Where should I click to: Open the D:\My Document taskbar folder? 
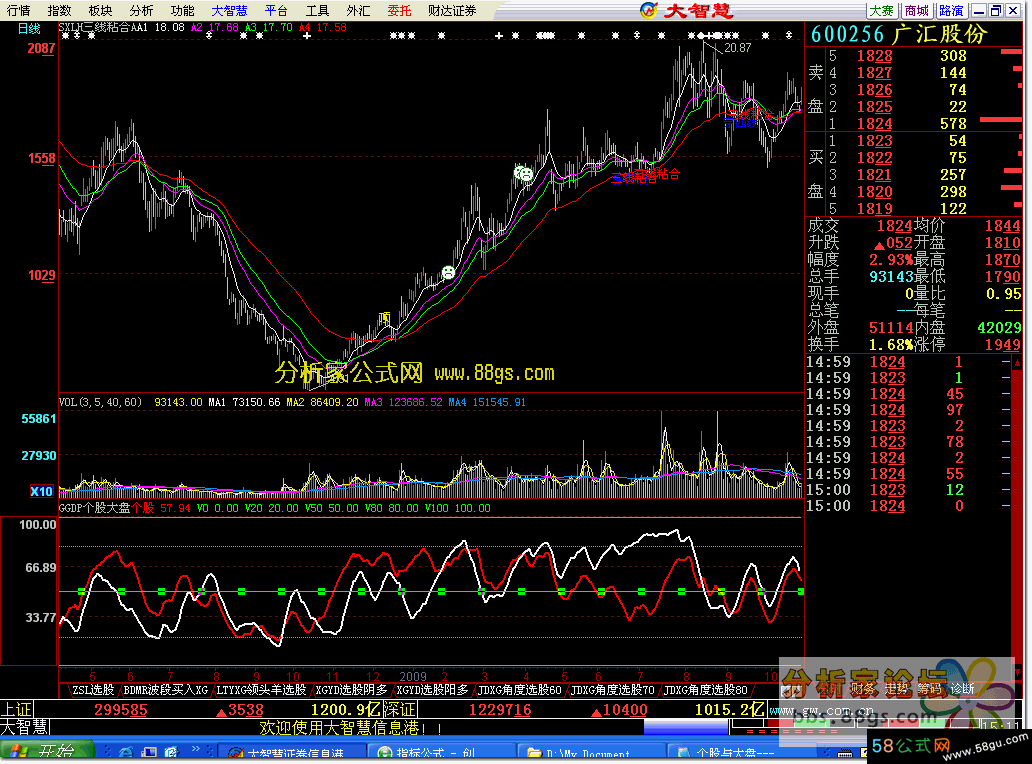click(590, 752)
